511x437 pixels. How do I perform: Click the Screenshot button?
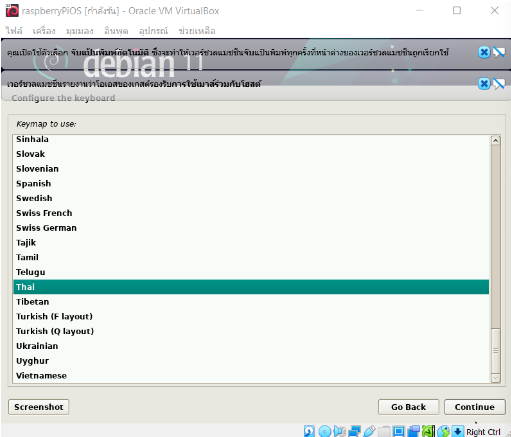[x=39, y=407]
